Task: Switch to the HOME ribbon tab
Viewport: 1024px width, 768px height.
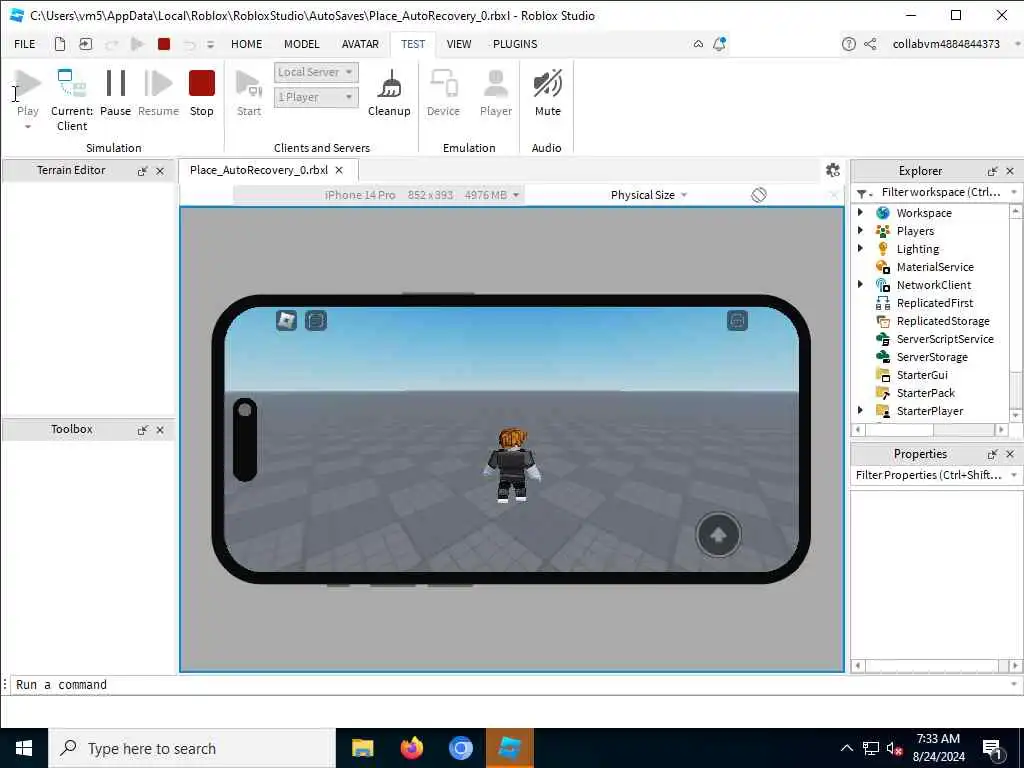Action: coord(246,44)
